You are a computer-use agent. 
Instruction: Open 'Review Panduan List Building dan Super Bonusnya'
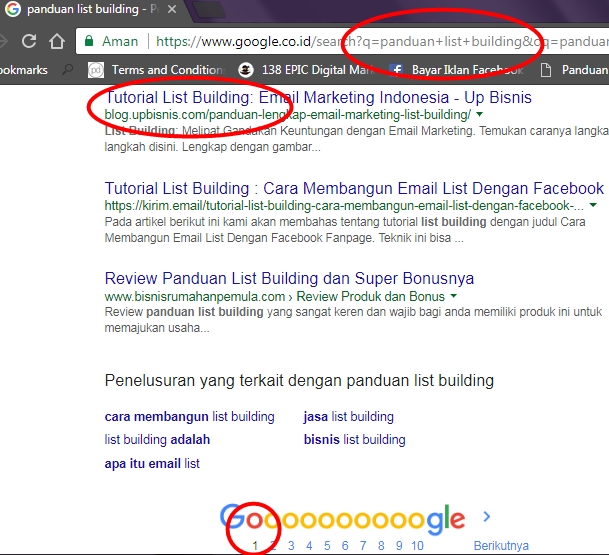click(x=289, y=278)
